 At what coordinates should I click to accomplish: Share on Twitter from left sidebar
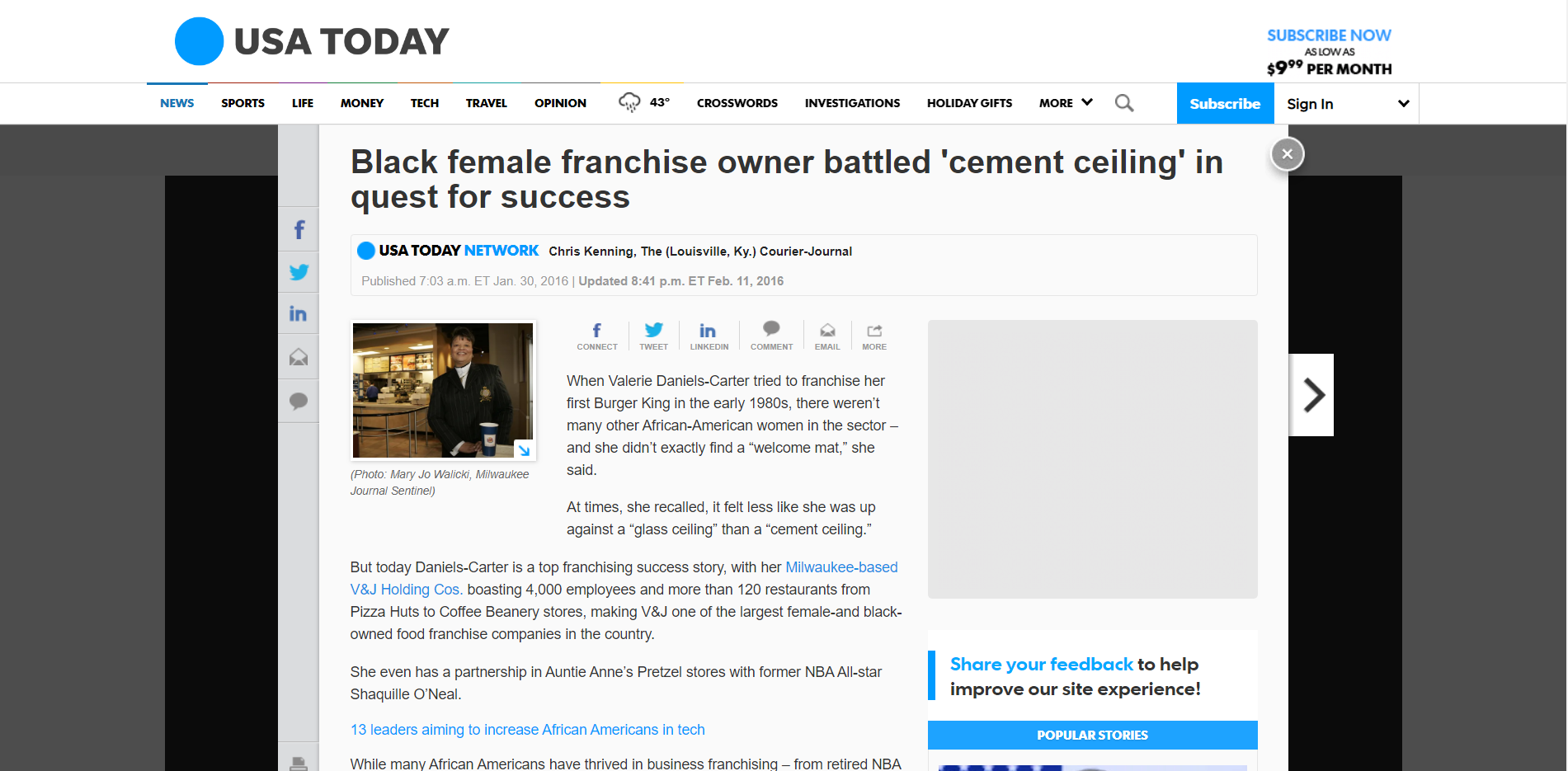[299, 272]
